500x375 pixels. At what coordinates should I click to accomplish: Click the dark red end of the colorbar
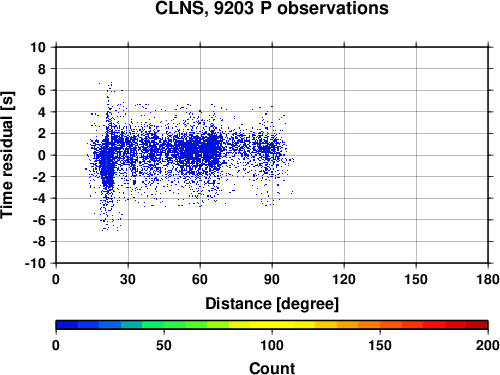[477, 325]
